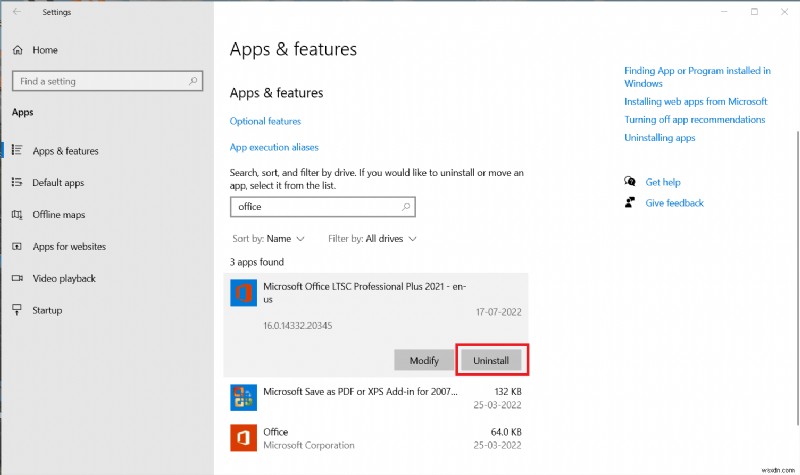The height and width of the screenshot is (475, 800).
Task: Click the magnifier in the office search box
Action: [406, 207]
